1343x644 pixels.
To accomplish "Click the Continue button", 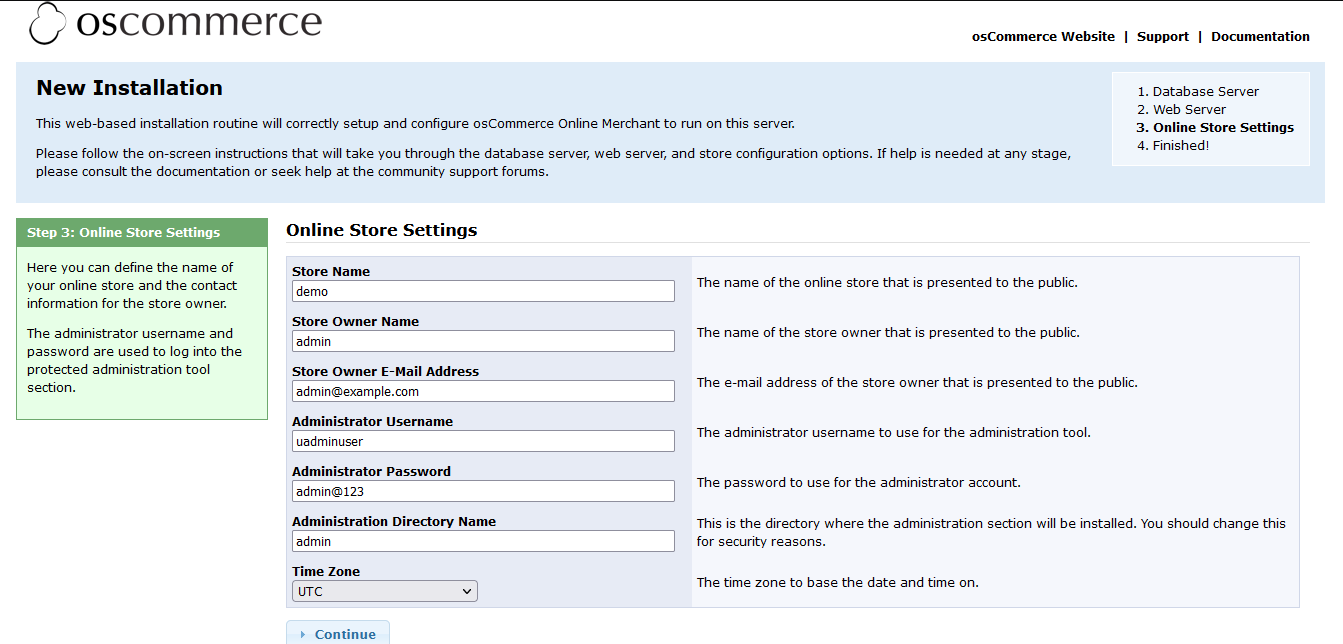I will (x=338, y=634).
